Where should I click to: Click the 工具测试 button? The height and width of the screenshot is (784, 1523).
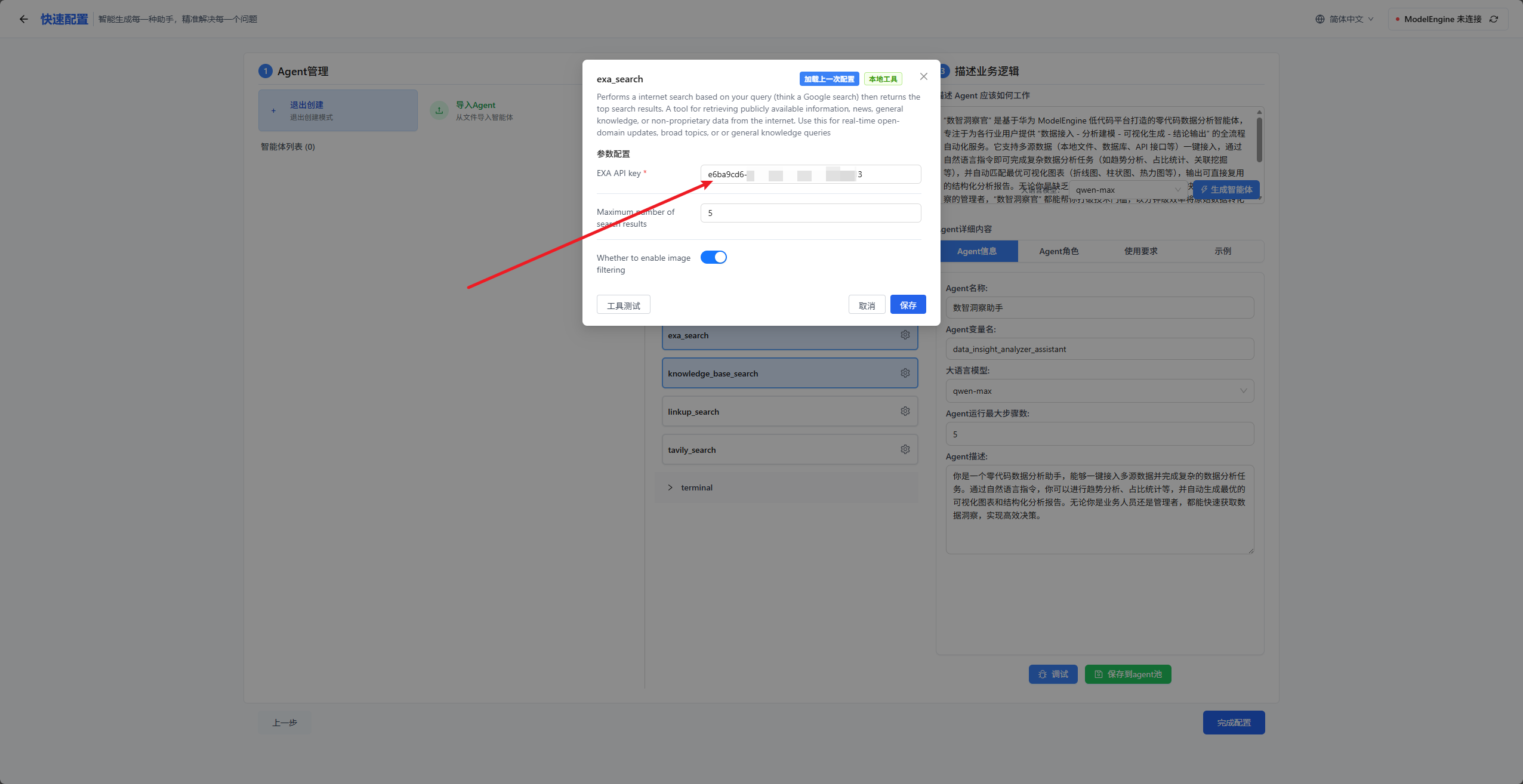pyautogui.click(x=623, y=305)
